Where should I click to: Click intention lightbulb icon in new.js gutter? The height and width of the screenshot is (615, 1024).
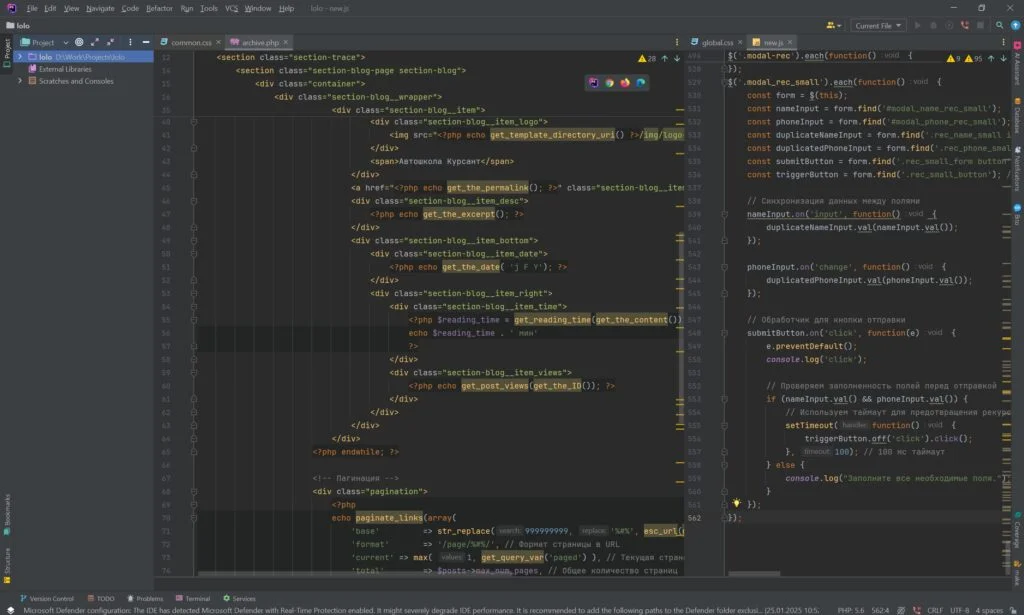(x=737, y=504)
